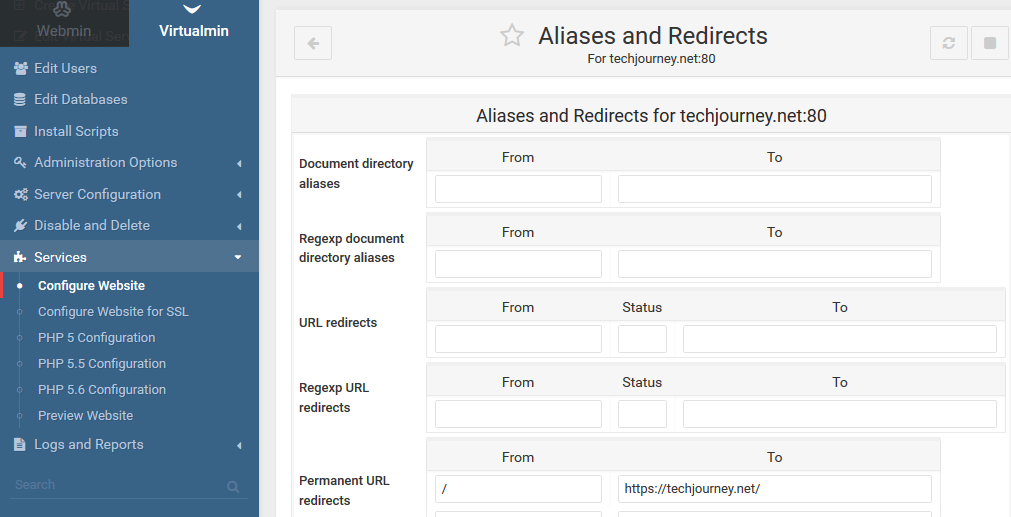This screenshot has height=517, width=1011.
Task: Focus URL redirects From field
Action: pyautogui.click(x=518, y=339)
